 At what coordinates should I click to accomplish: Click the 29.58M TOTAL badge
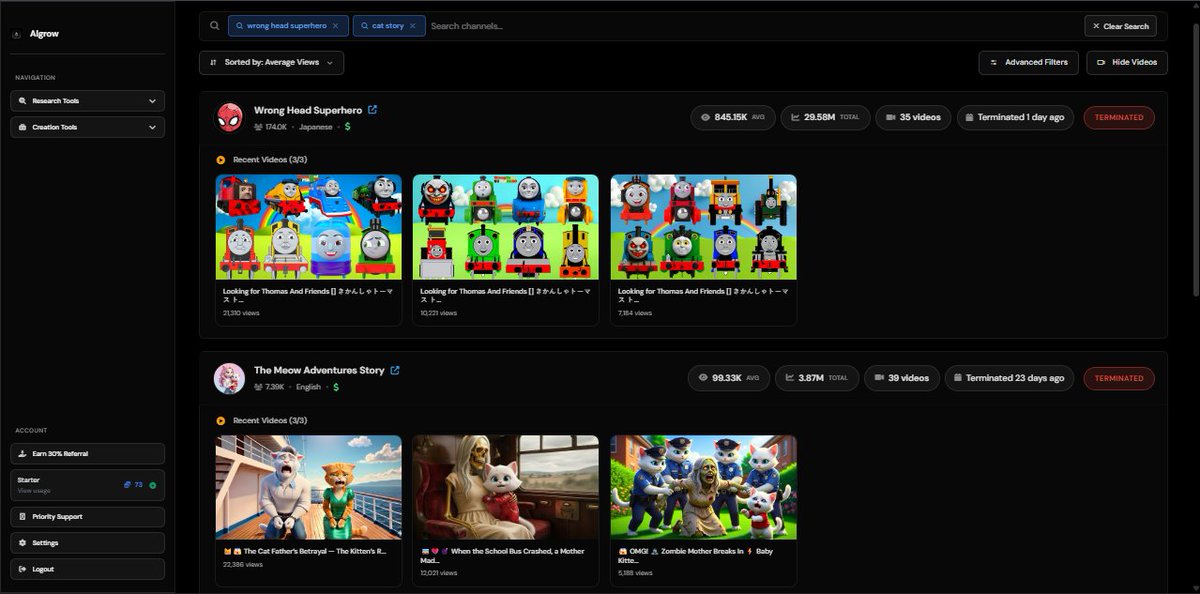(825, 117)
